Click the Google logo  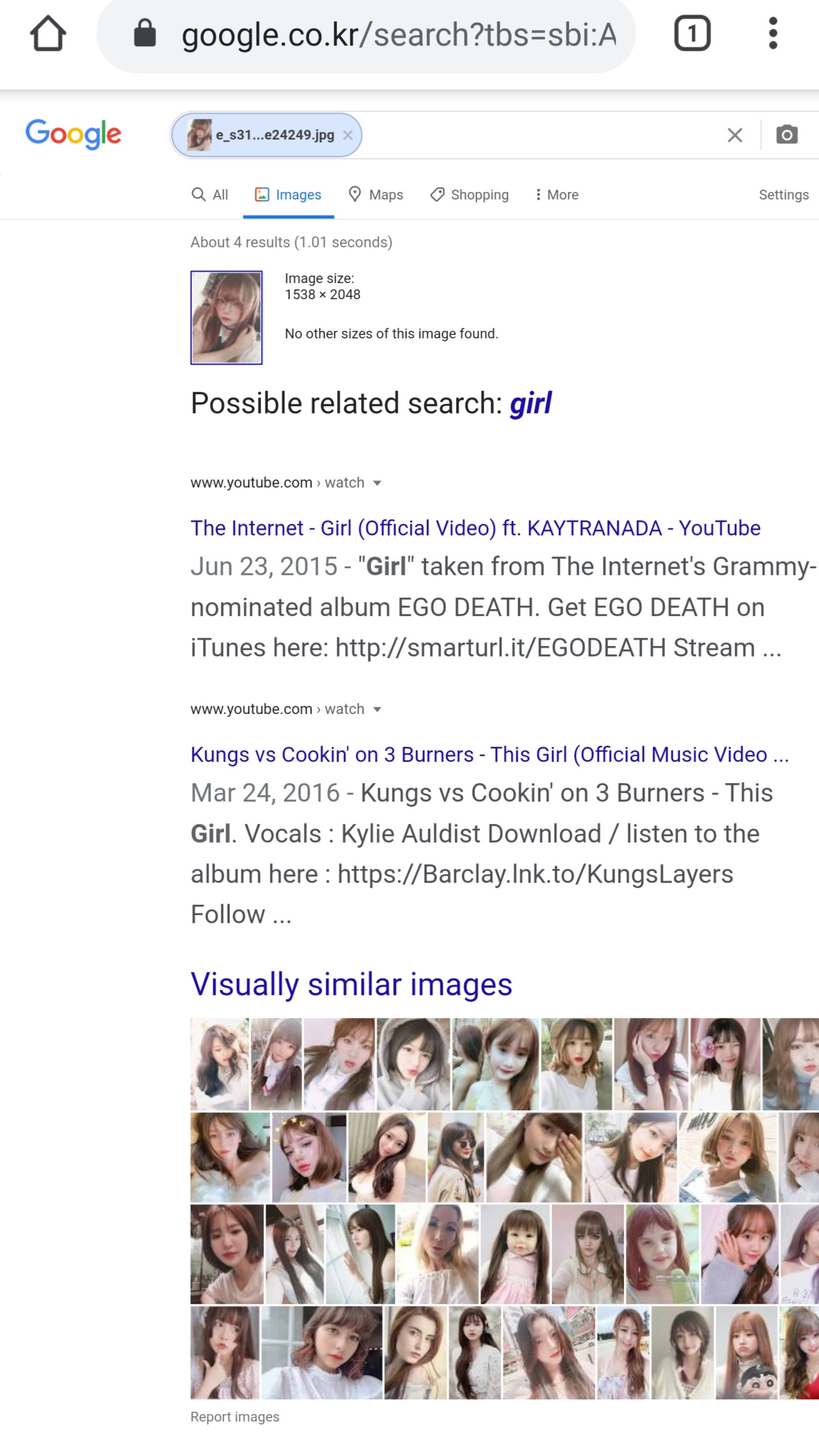click(73, 134)
